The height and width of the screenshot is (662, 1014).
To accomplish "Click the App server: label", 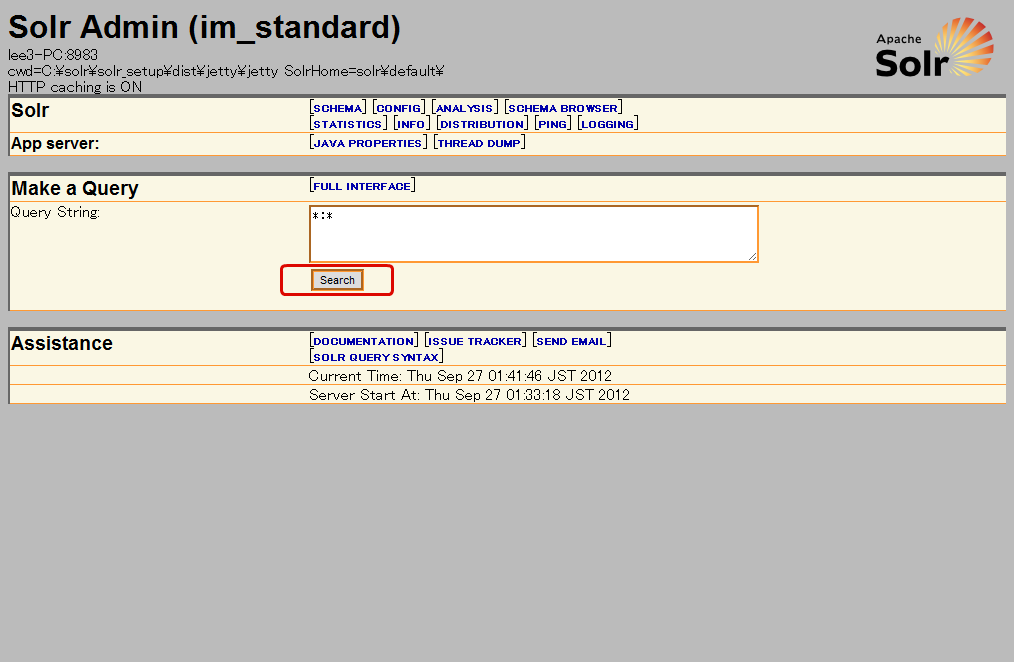I will coord(55,144).
